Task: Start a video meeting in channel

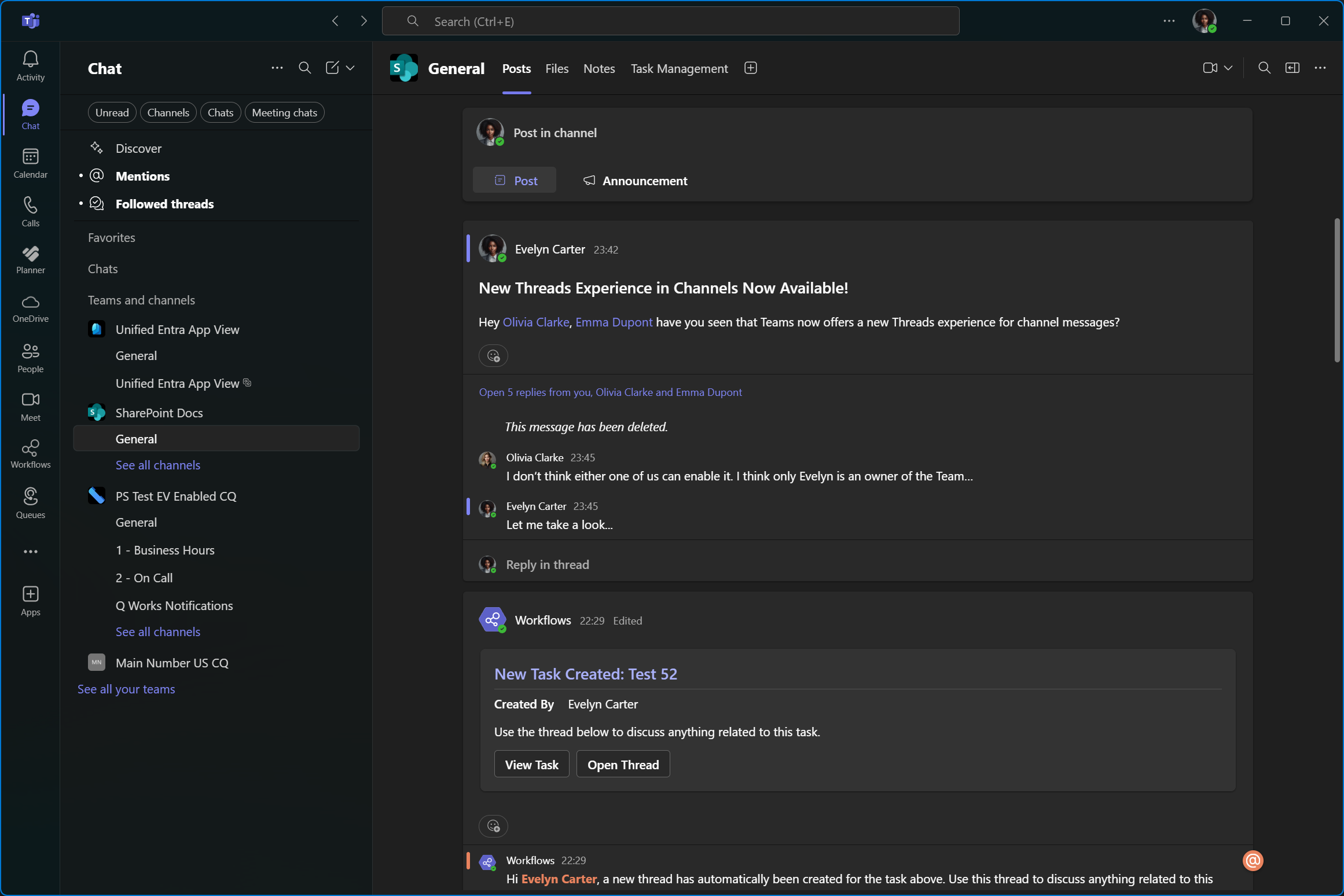Action: click(x=1210, y=68)
